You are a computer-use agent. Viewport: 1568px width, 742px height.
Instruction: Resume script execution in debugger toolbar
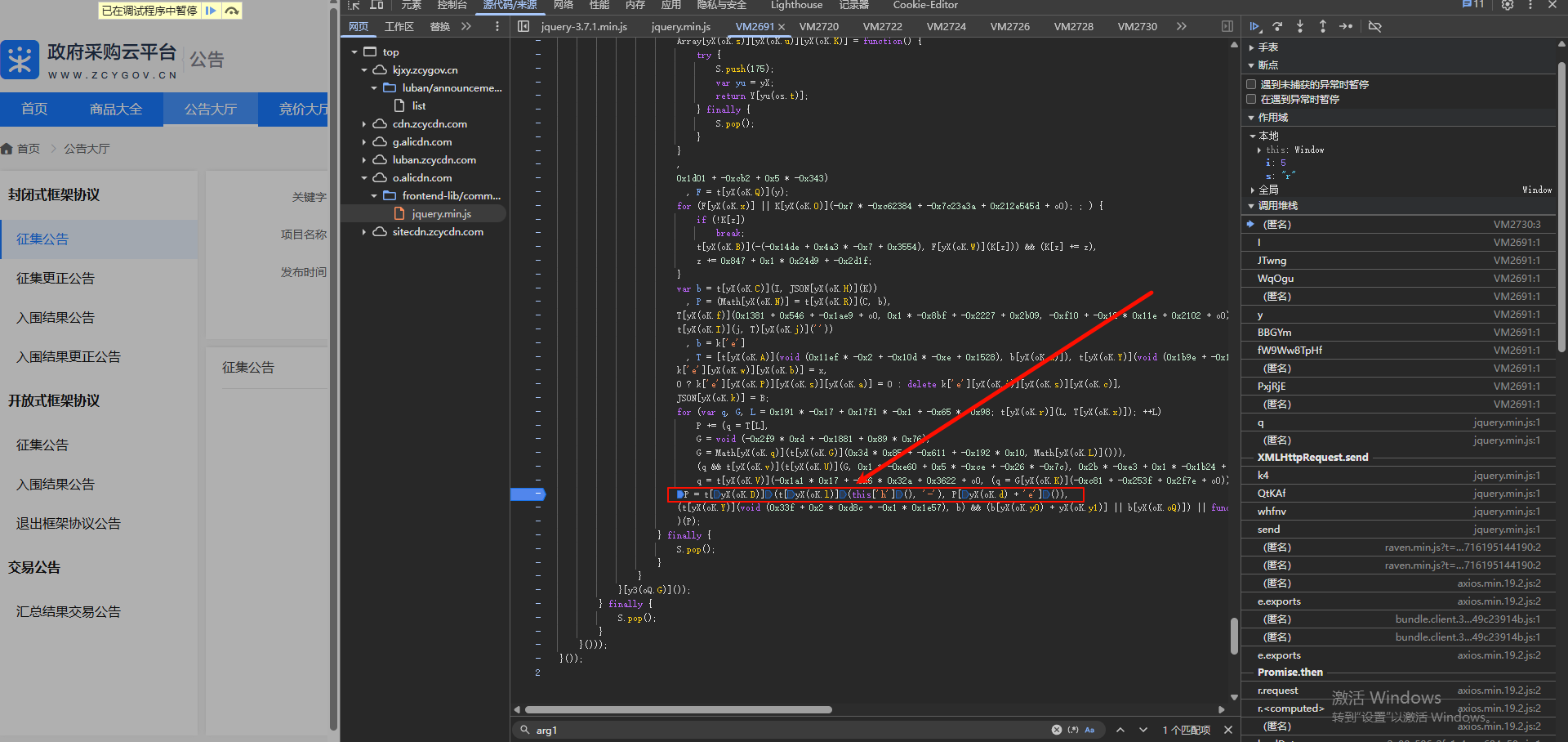[x=1255, y=26]
